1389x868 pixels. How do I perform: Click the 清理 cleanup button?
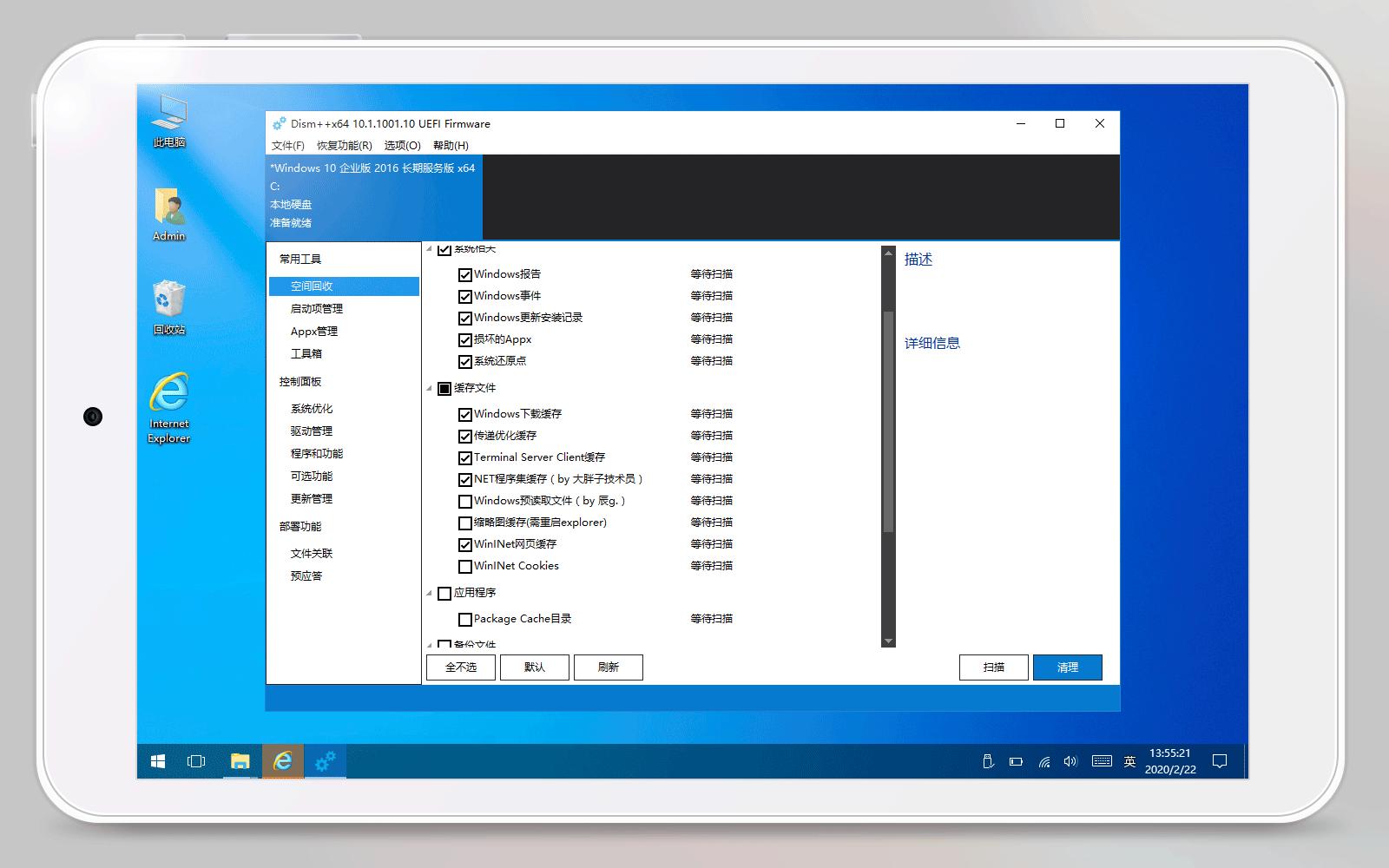[x=1067, y=667]
